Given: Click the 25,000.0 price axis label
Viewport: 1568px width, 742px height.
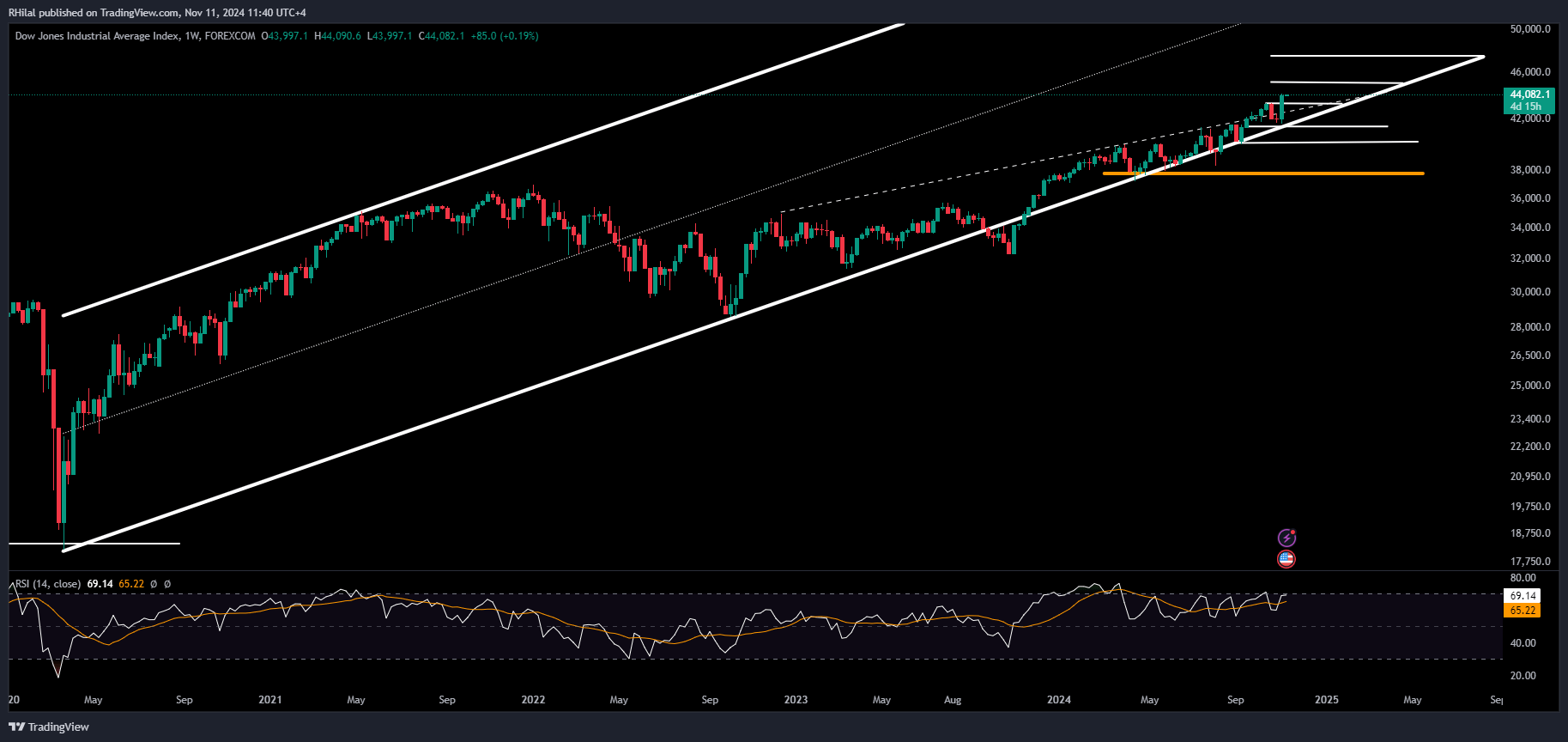Looking at the screenshot, I should [1529, 386].
